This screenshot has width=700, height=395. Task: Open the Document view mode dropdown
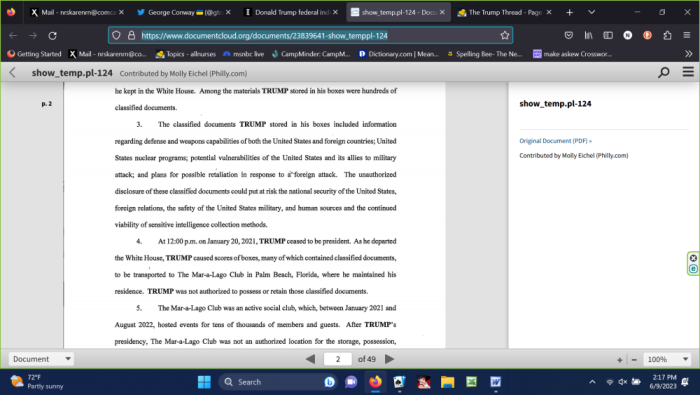[41, 359]
